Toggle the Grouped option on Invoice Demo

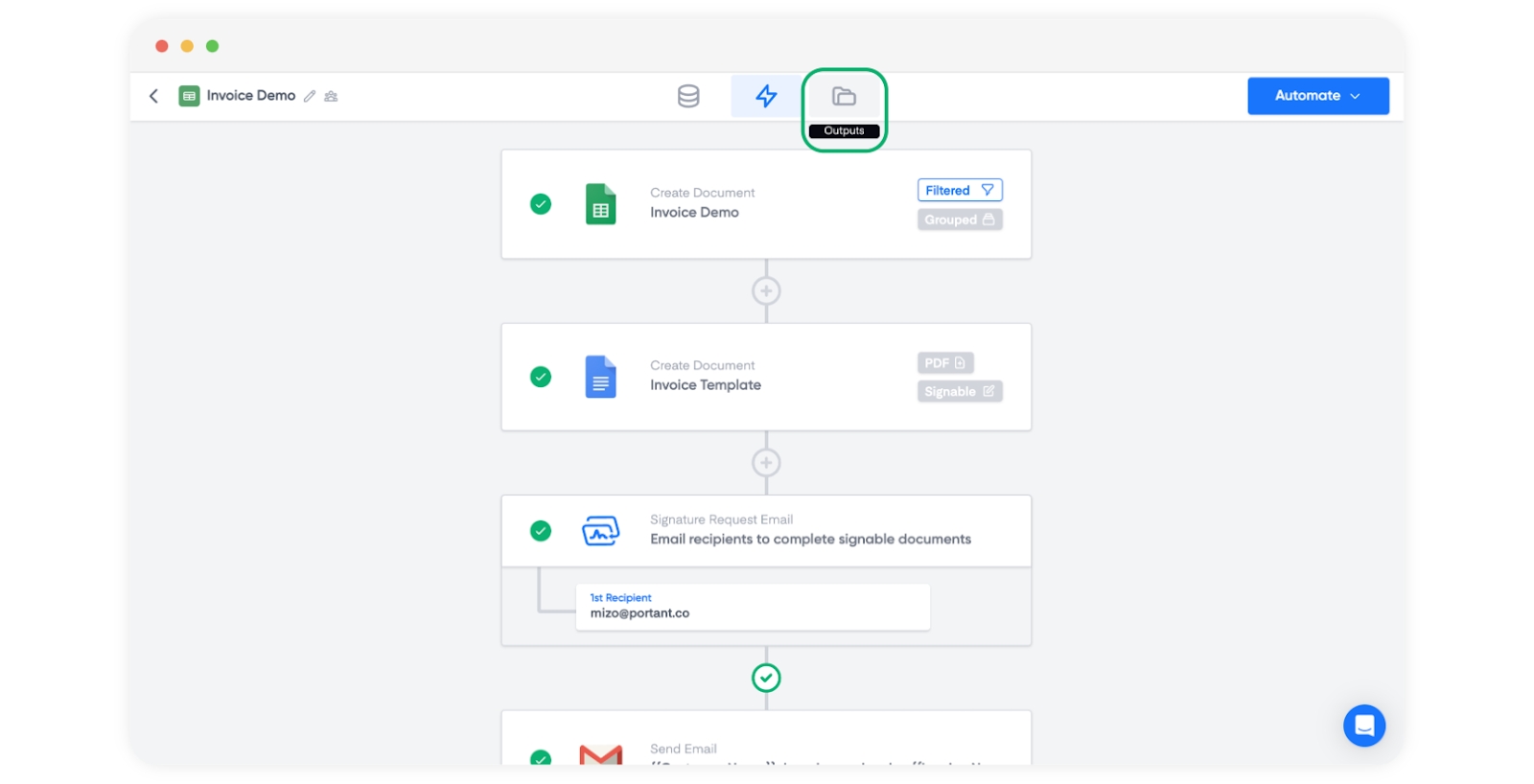pos(959,219)
